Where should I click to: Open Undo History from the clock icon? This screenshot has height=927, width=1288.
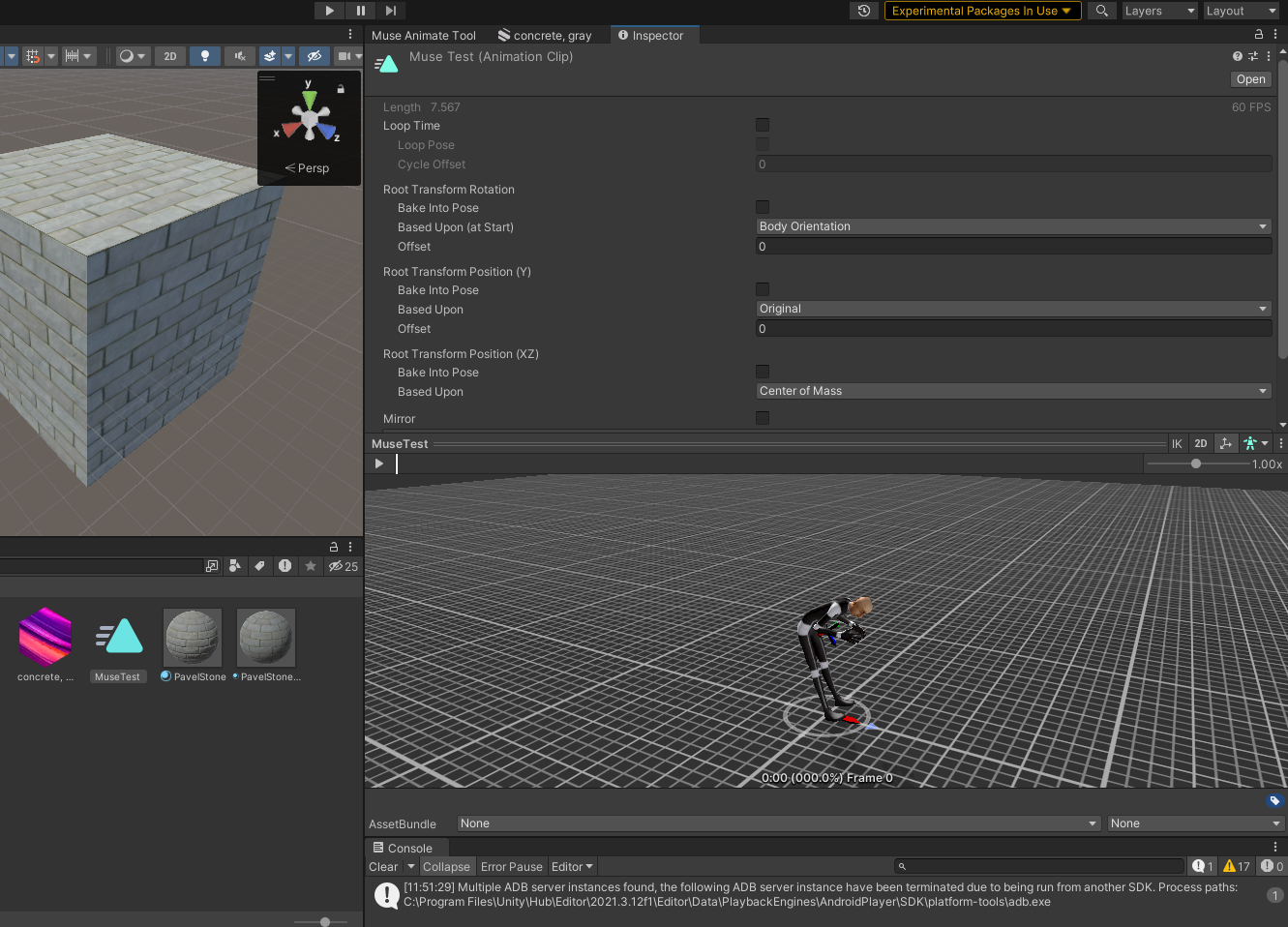click(864, 11)
